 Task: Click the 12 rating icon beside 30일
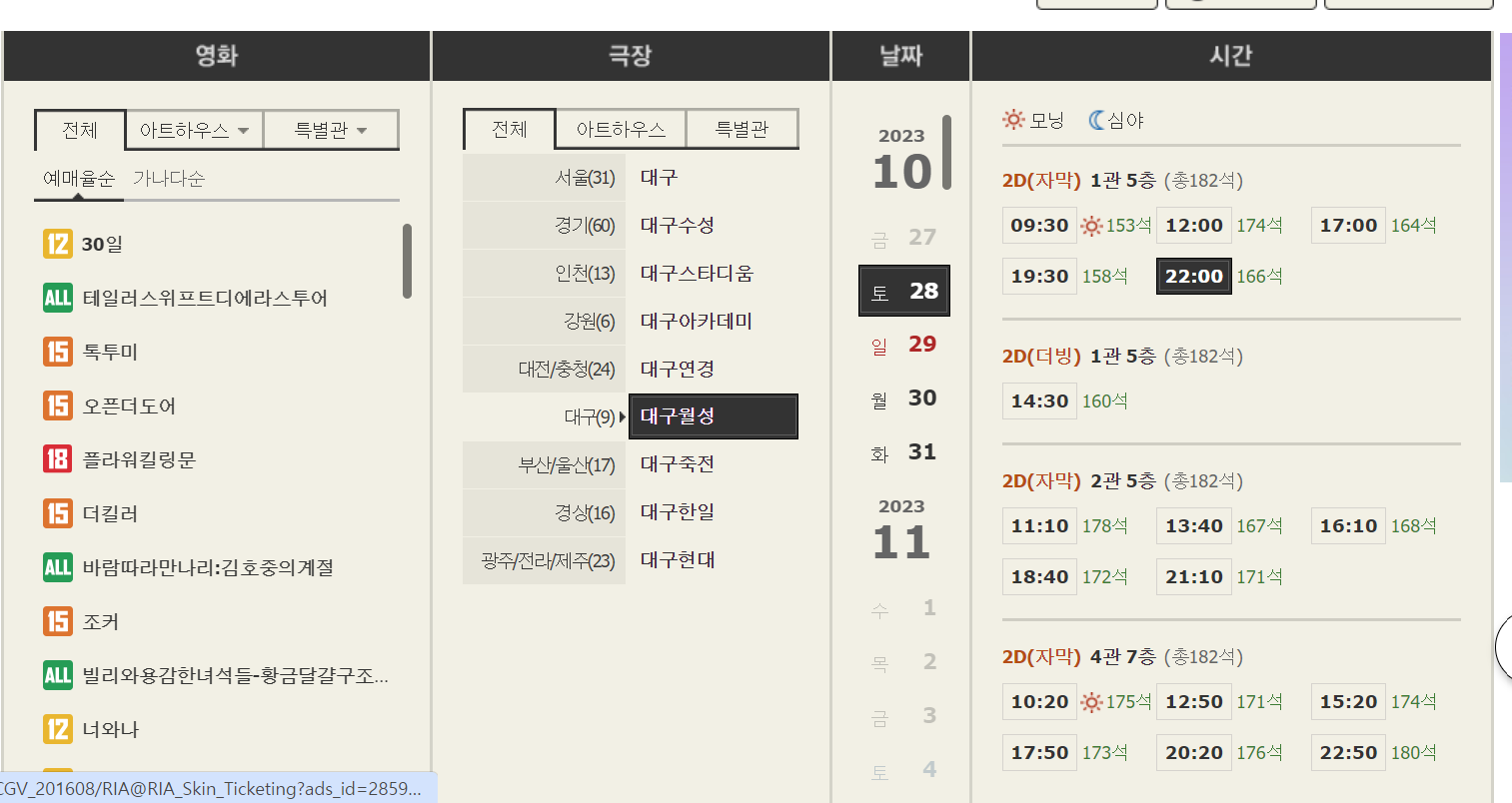coord(58,244)
